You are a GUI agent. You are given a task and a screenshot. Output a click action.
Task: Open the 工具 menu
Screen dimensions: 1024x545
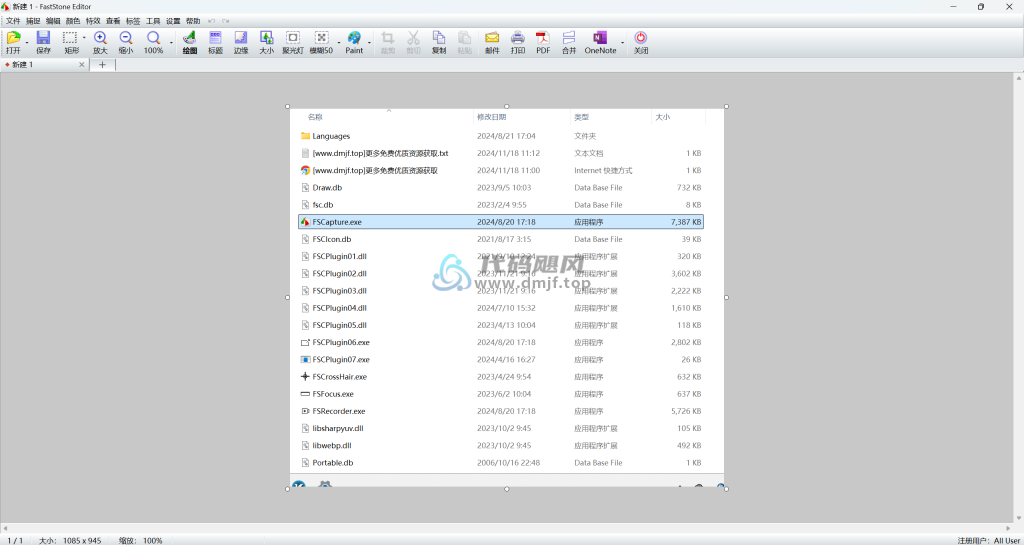tap(153, 22)
